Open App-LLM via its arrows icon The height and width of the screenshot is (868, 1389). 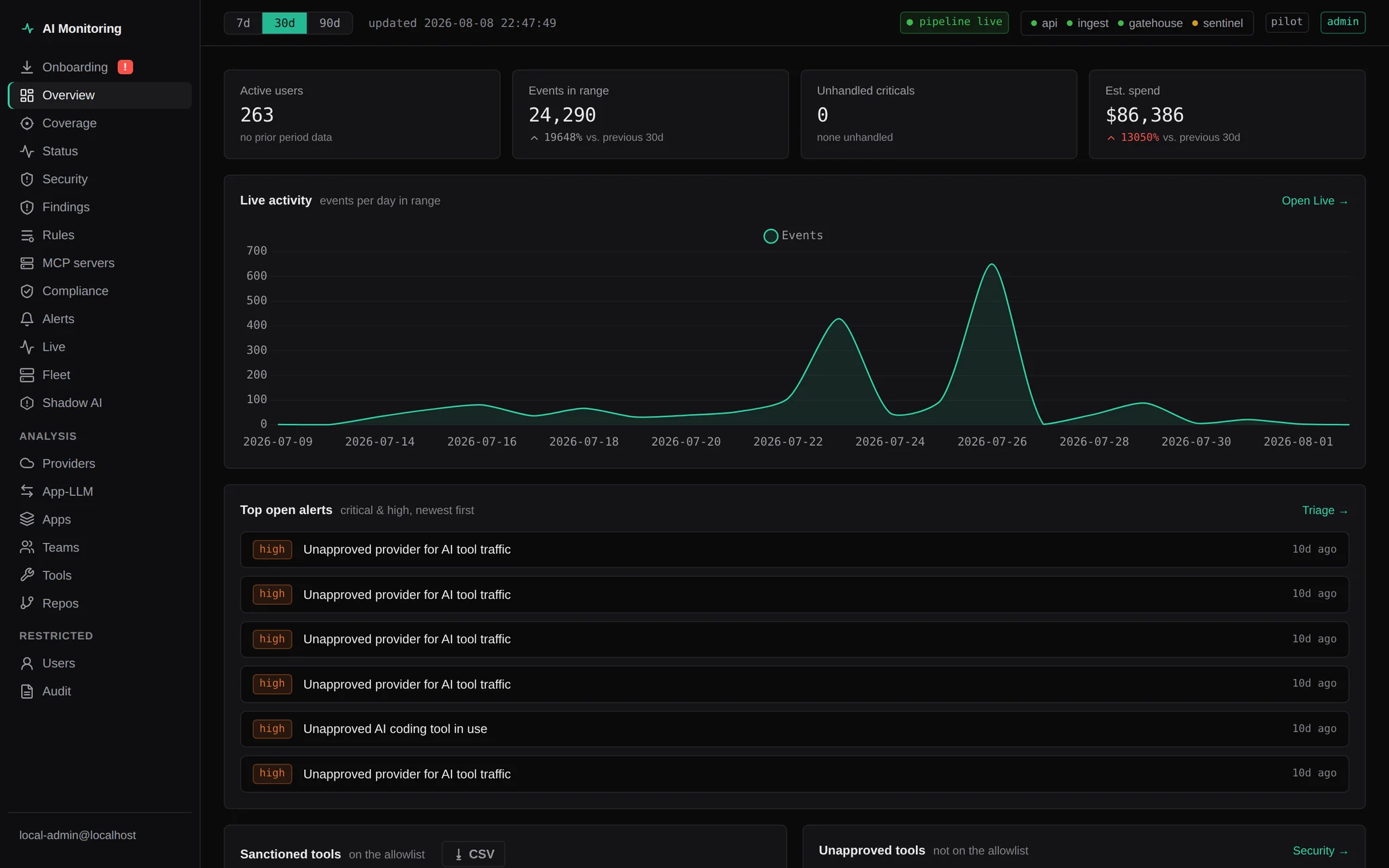coord(27,492)
